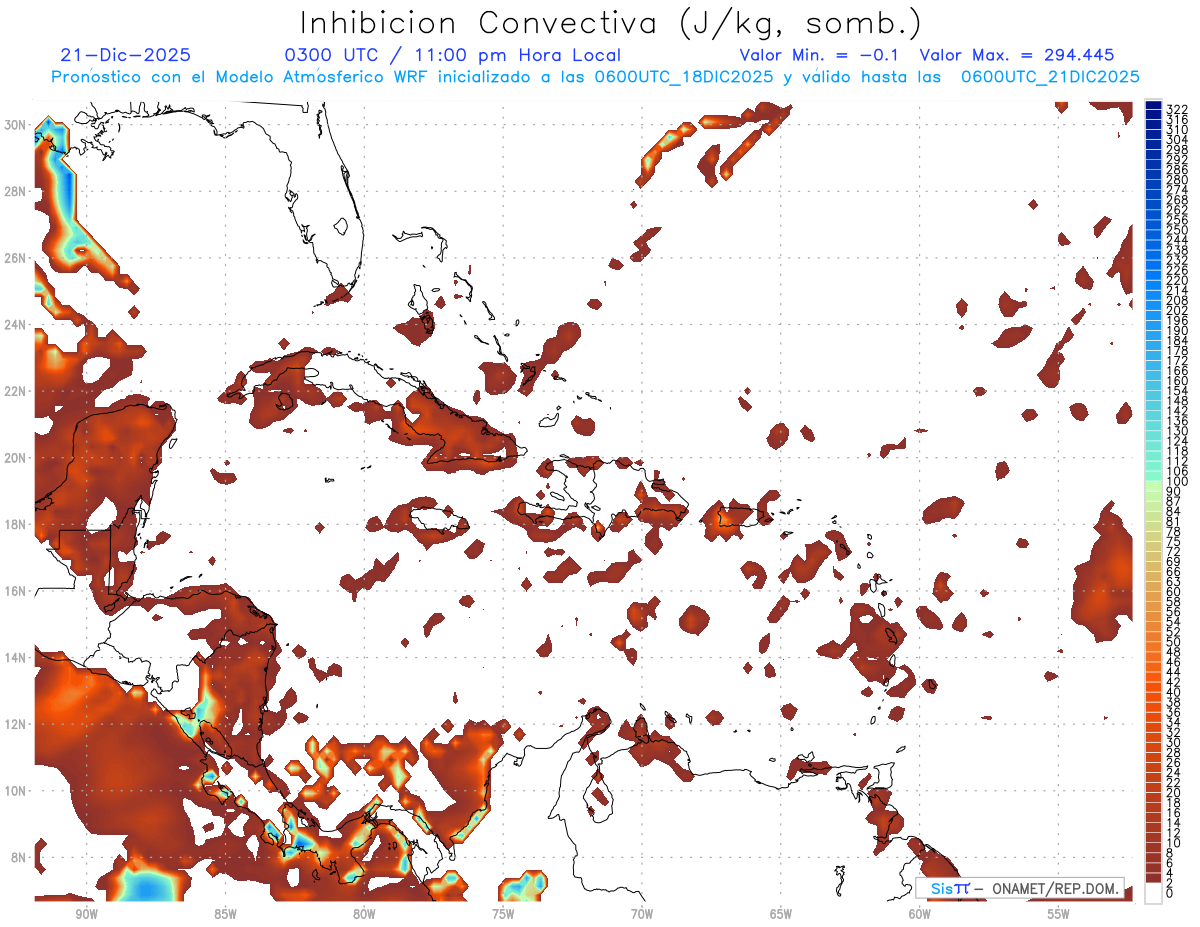The height and width of the screenshot is (927, 1200).
Task: Click the "75W" longitude label
Action: (x=503, y=913)
